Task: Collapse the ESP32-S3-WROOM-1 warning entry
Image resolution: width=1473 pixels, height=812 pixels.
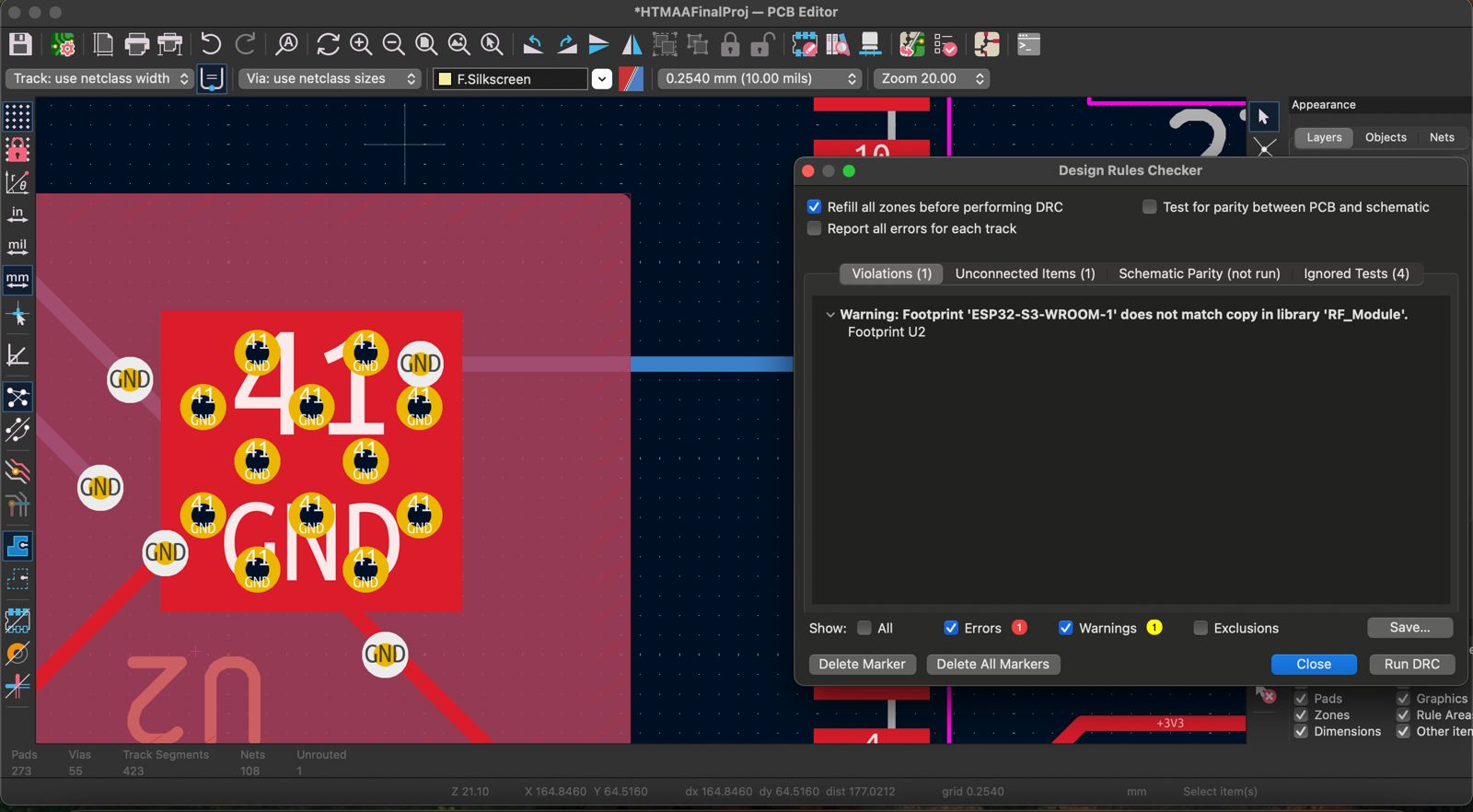Action: 830,315
